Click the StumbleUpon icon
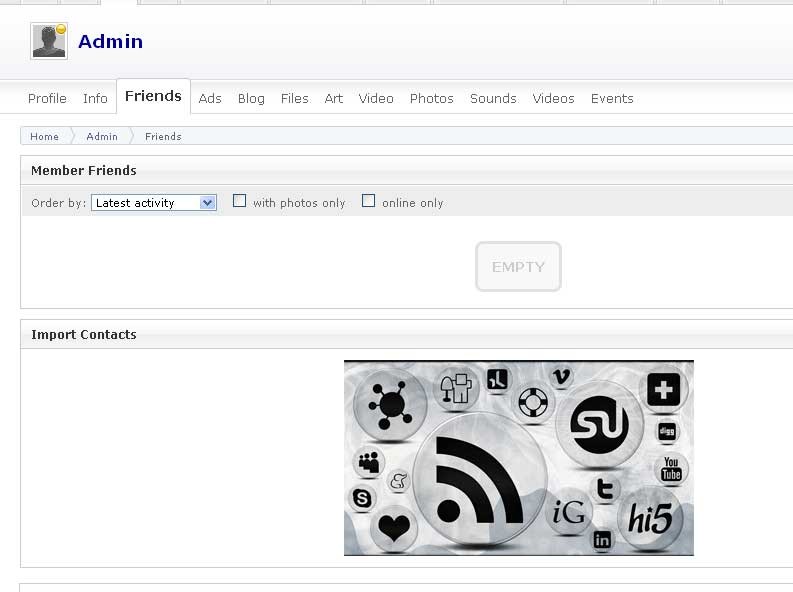Viewport: 793px width, 592px height. click(x=599, y=425)
